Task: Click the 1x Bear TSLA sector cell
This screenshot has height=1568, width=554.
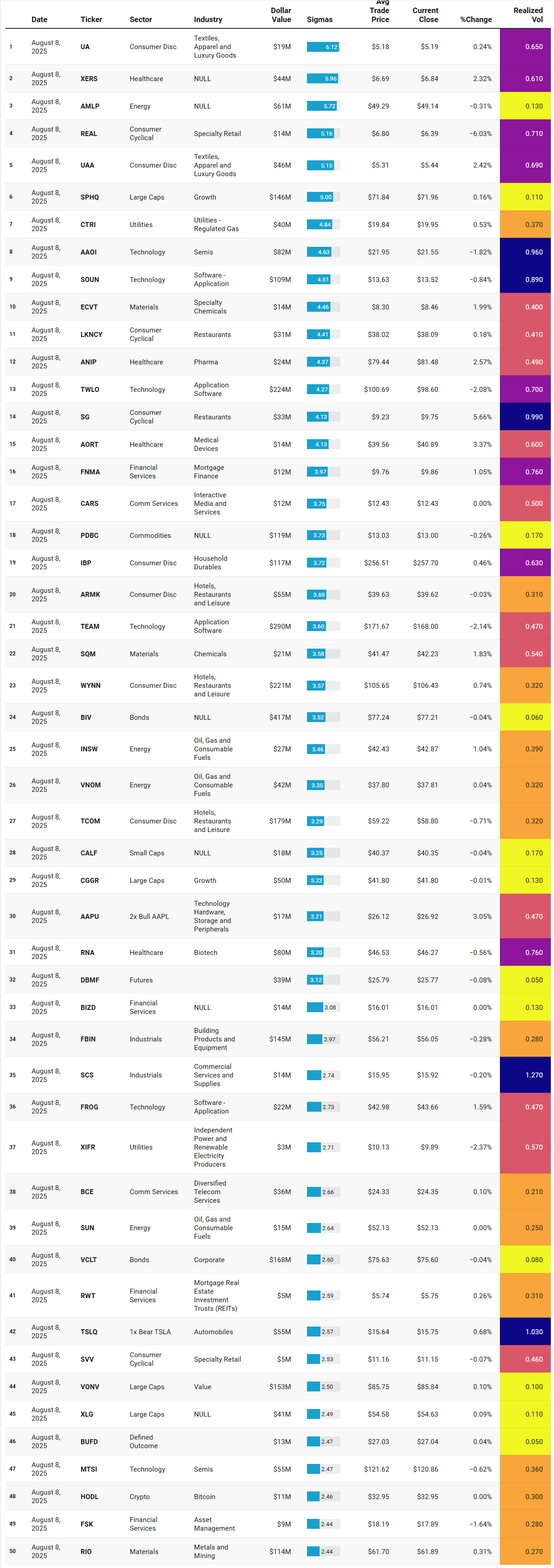Action: tap(150, 1332)
